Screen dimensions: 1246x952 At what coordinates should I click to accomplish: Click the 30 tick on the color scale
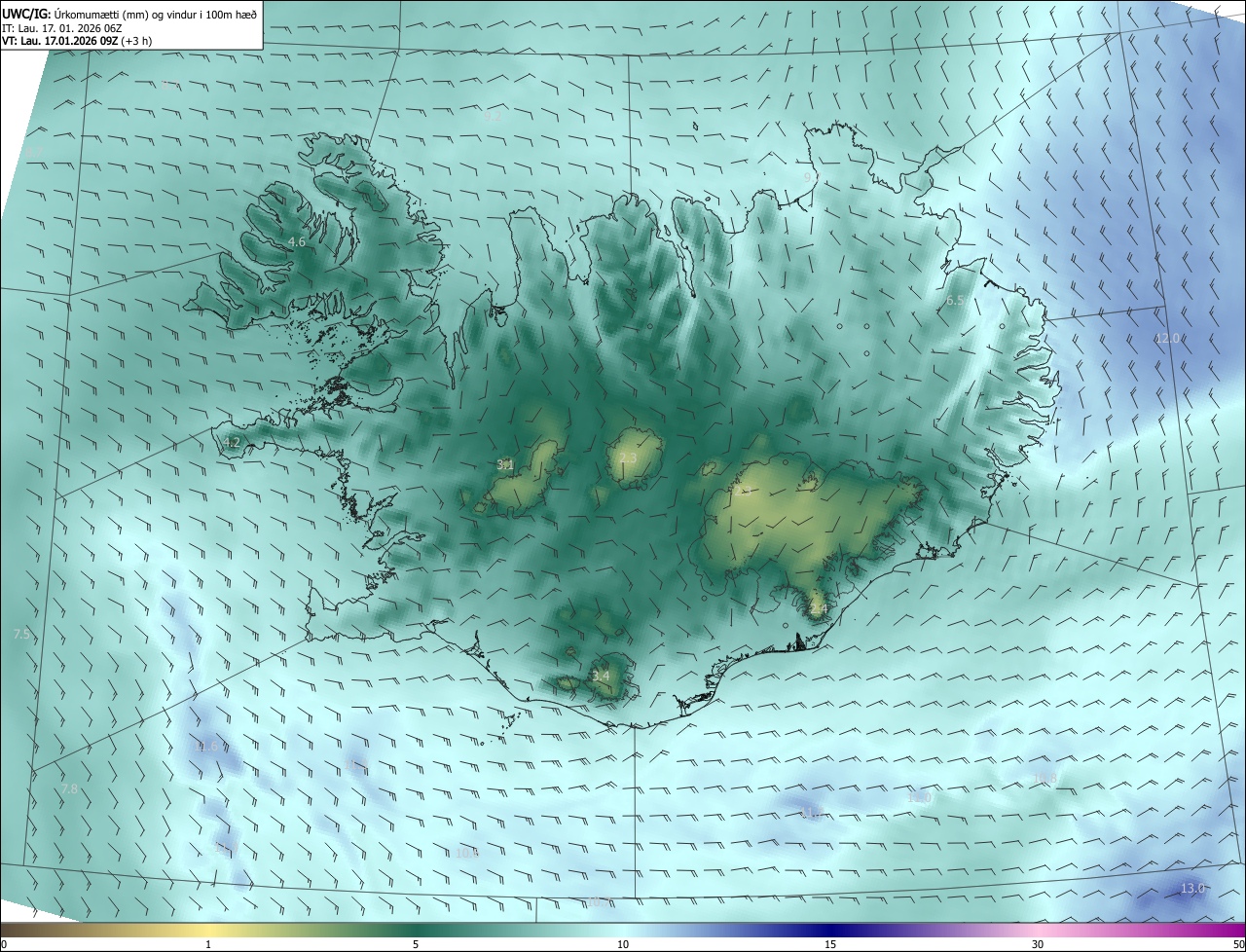coord(1038,944)
